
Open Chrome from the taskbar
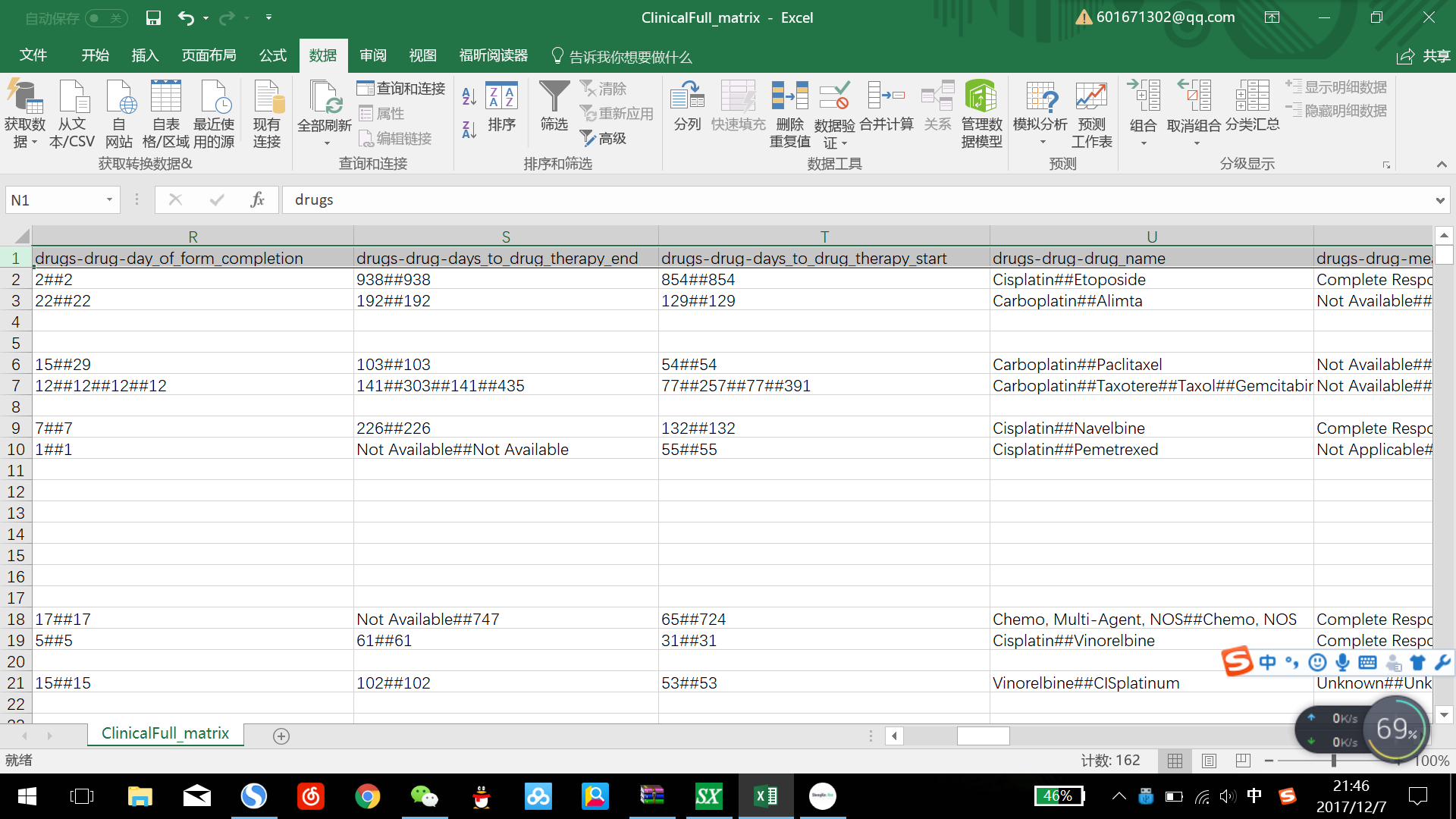click(368, 796)
